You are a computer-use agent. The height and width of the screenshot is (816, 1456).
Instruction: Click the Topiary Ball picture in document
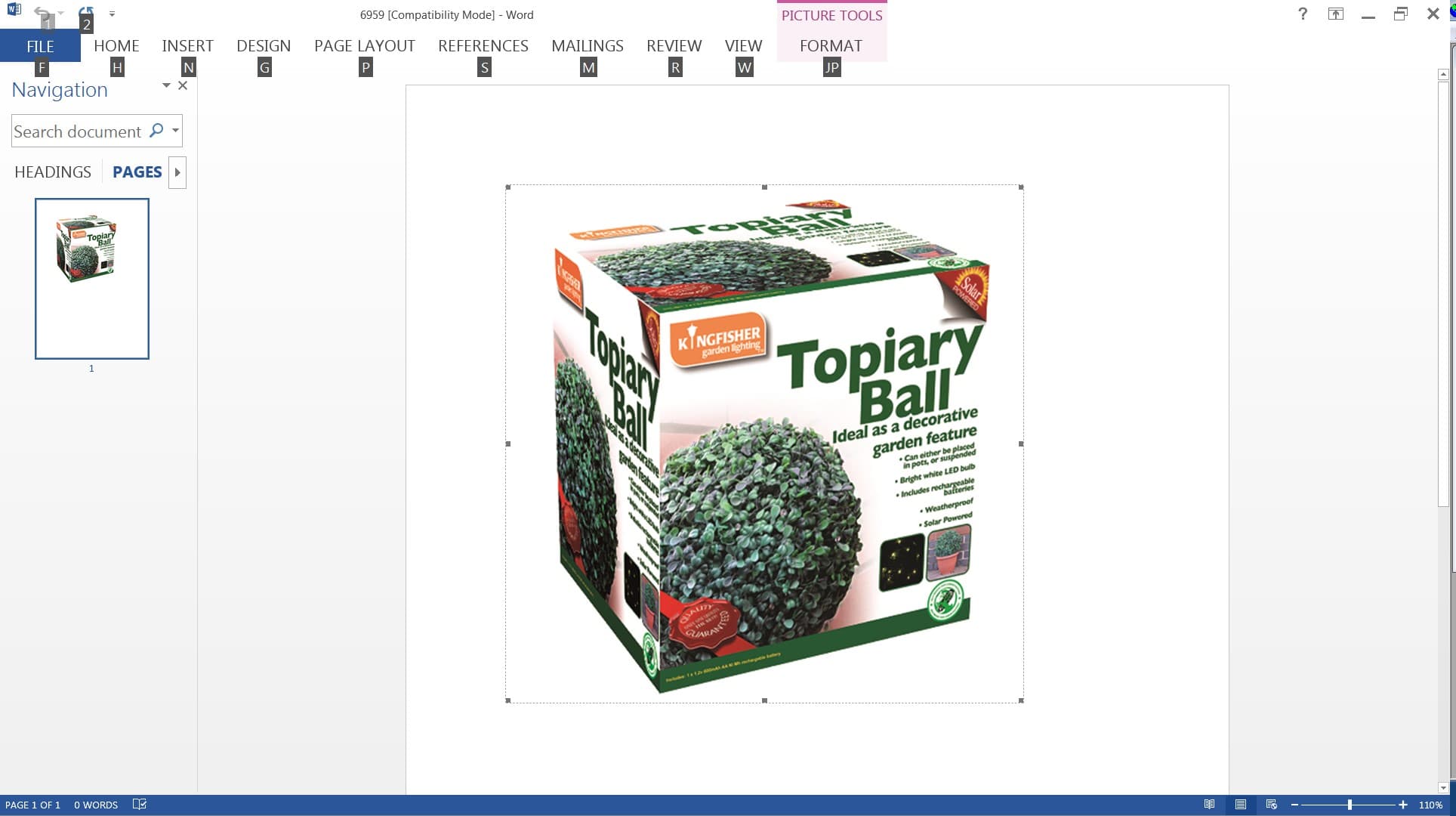pos(764,444)
